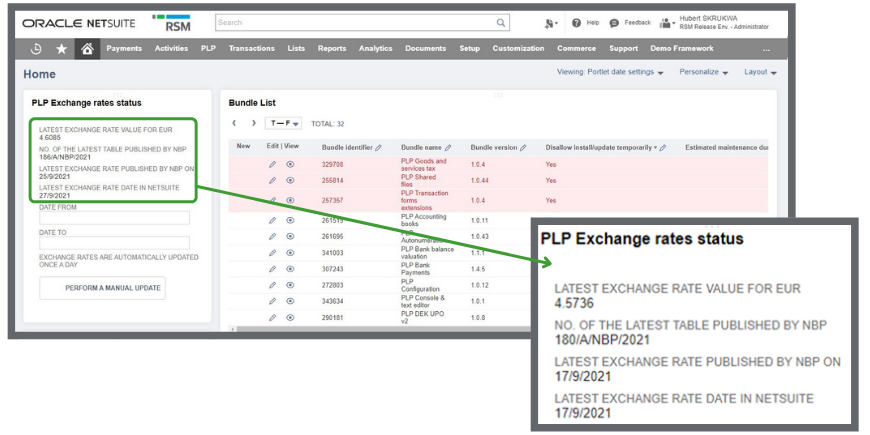Go to next Bundle List page arrow

[254, 123]
